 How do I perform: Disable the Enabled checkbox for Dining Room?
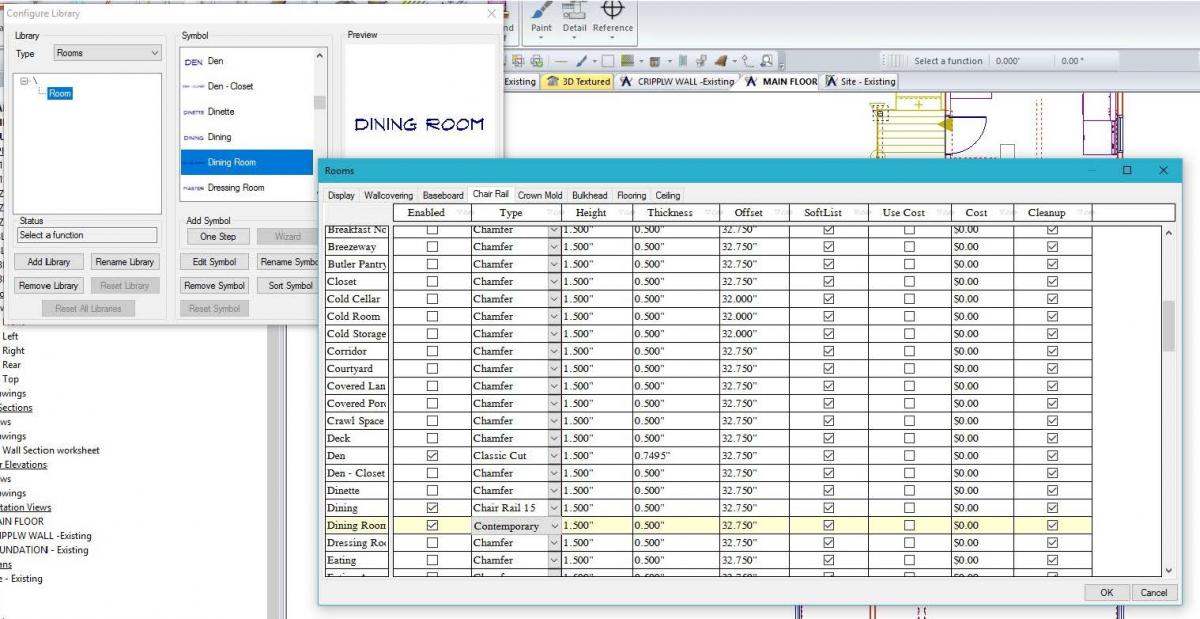[430, 525]
